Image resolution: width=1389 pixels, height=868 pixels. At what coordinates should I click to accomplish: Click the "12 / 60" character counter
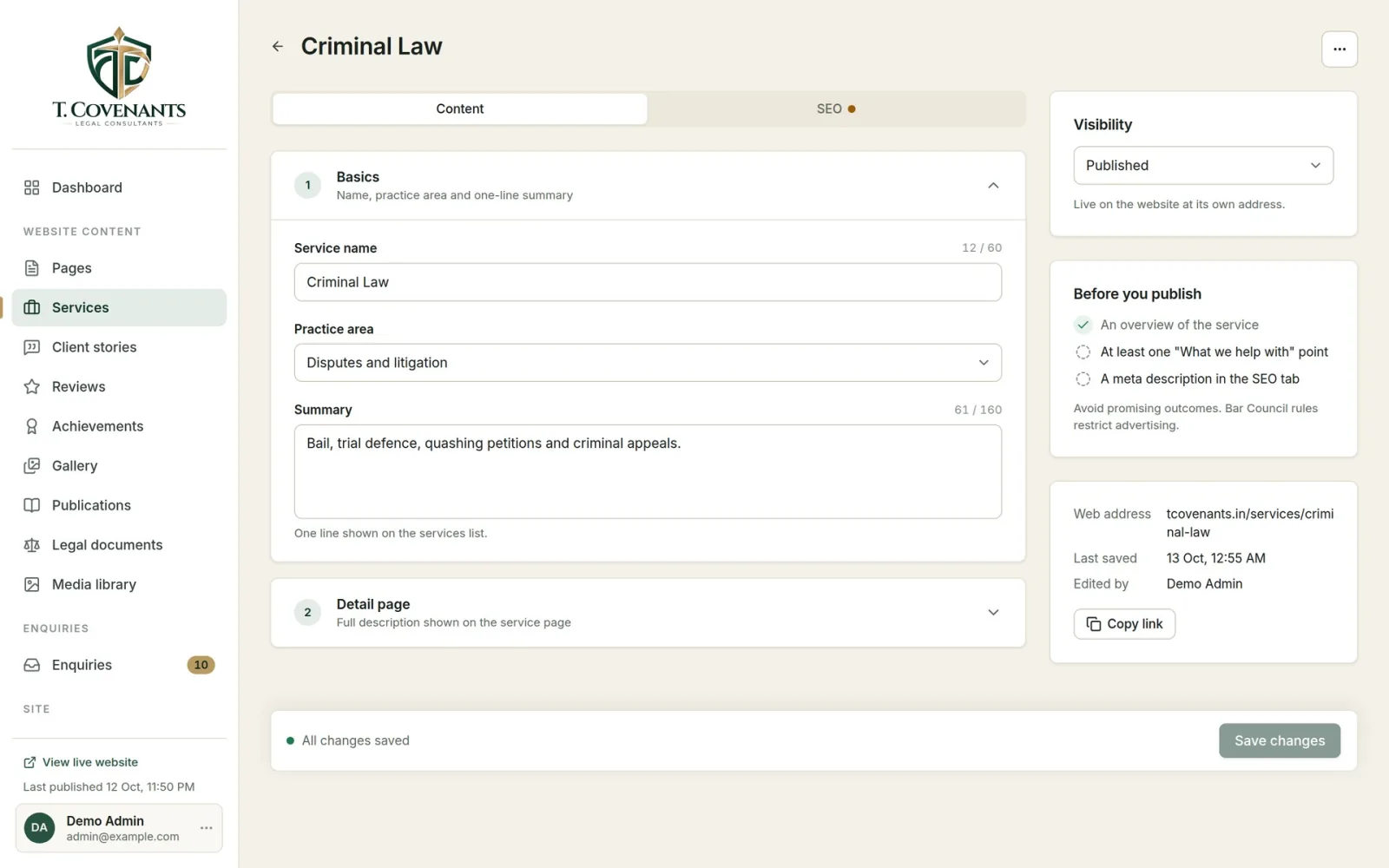coord(982,248)
